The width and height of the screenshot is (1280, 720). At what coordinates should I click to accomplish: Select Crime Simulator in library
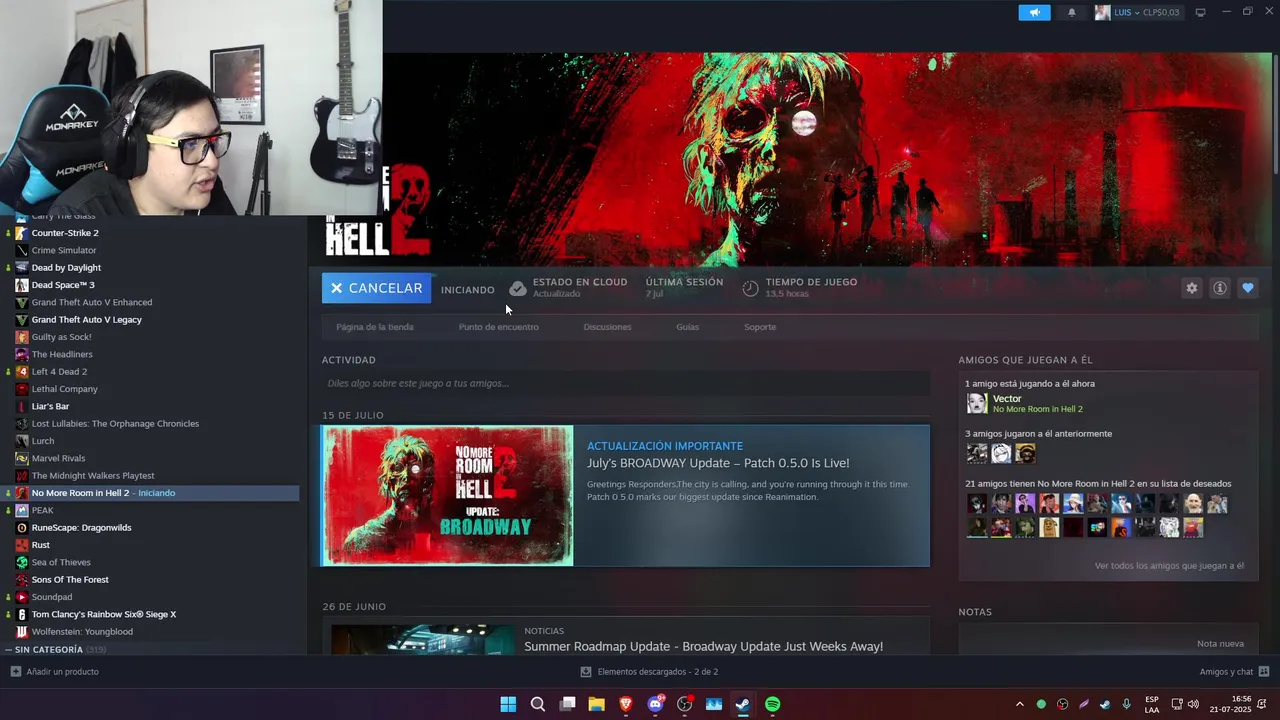coord(64,250)
